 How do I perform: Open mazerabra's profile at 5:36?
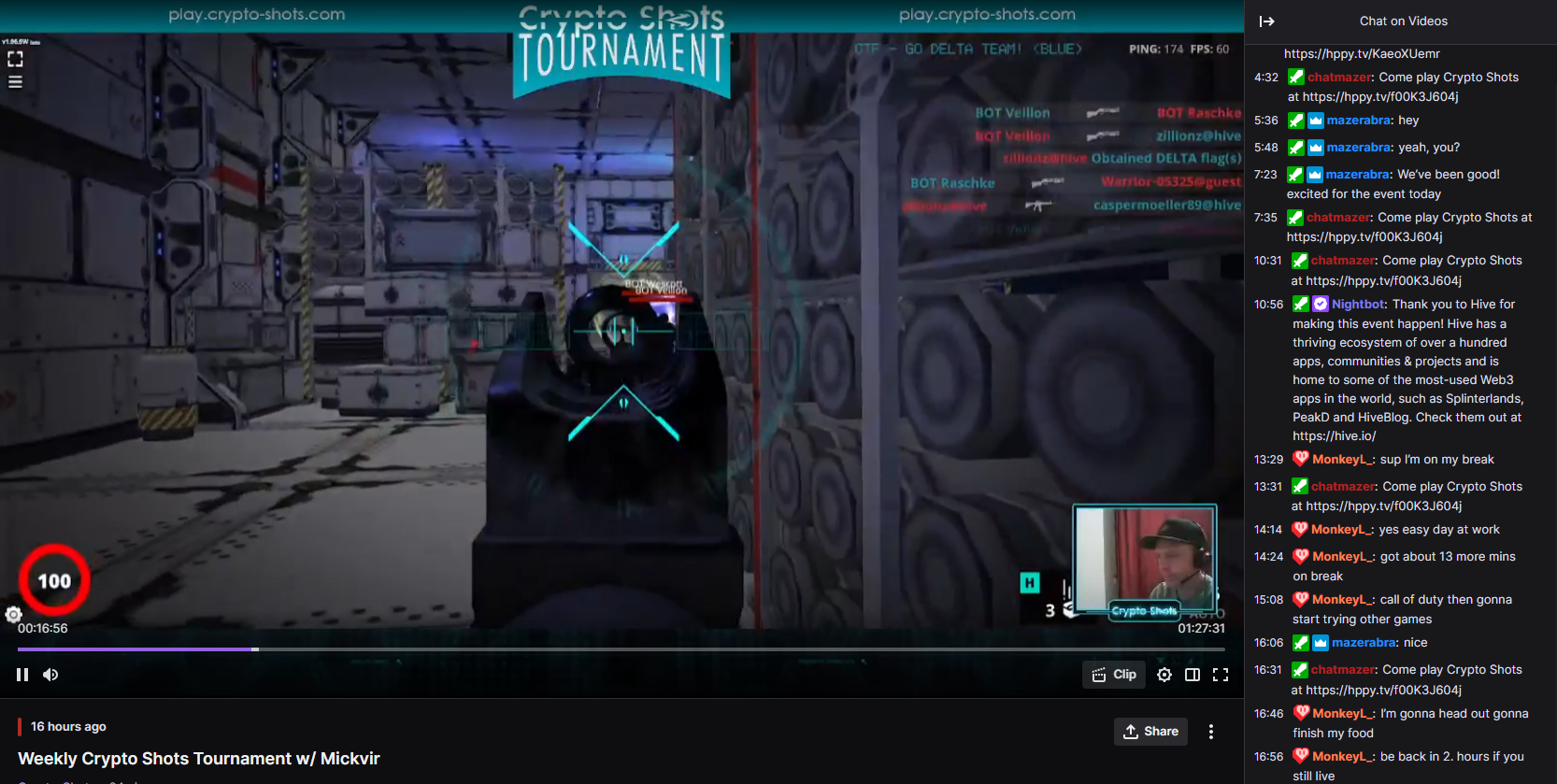1360,121
